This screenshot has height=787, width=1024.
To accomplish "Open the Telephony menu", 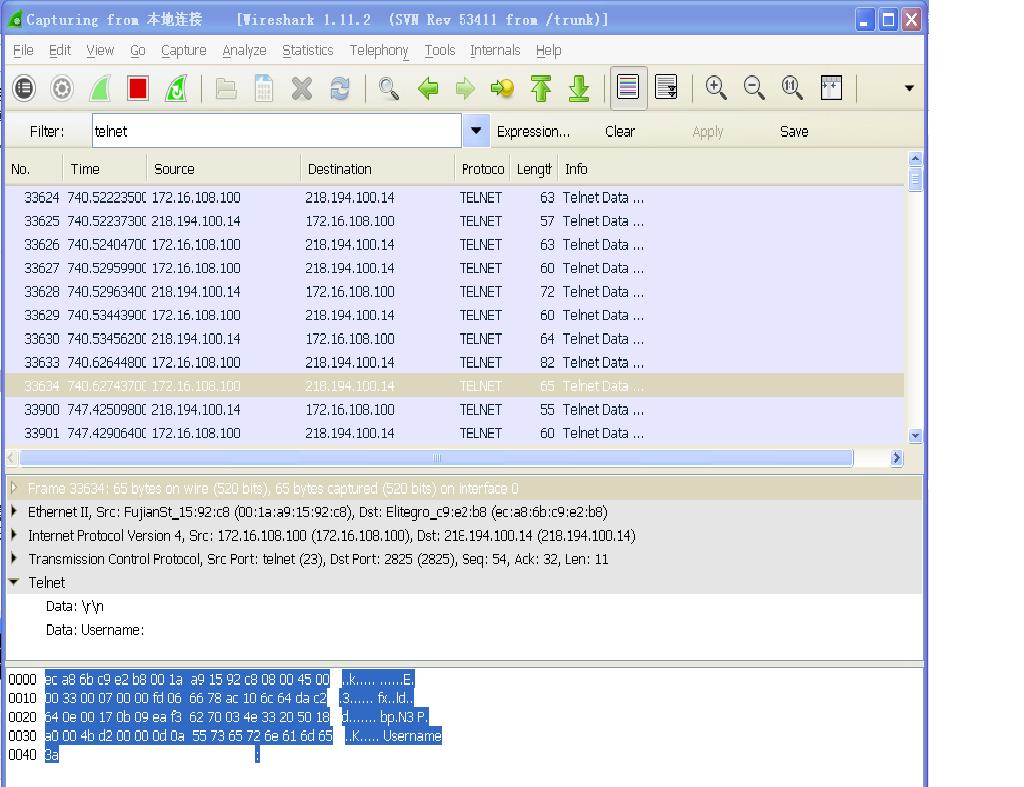I will point(379,50).
